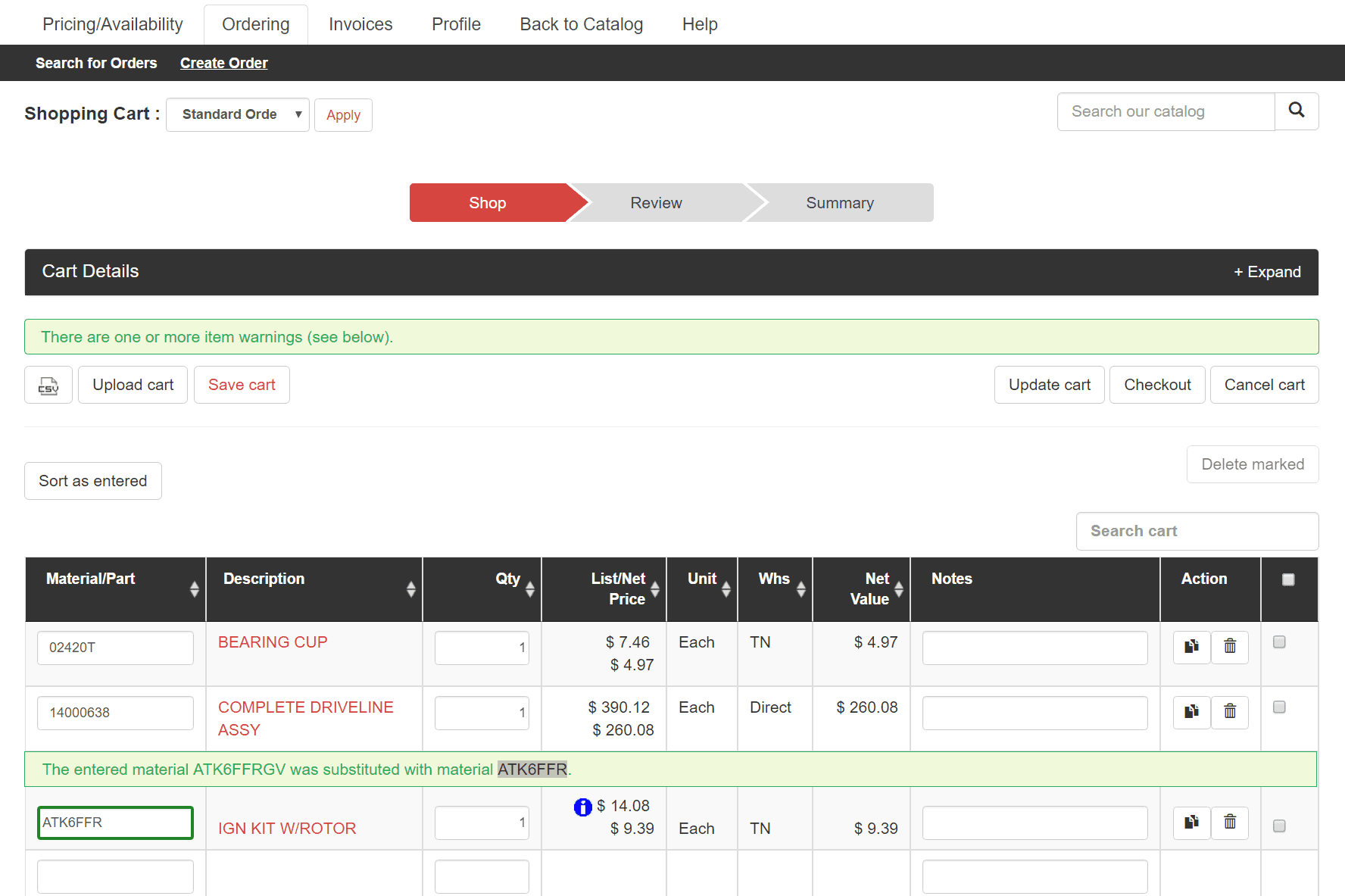Toggle the select-all checkbox in table header
Screen dimensions: 1345x896
pos(1288,580)
